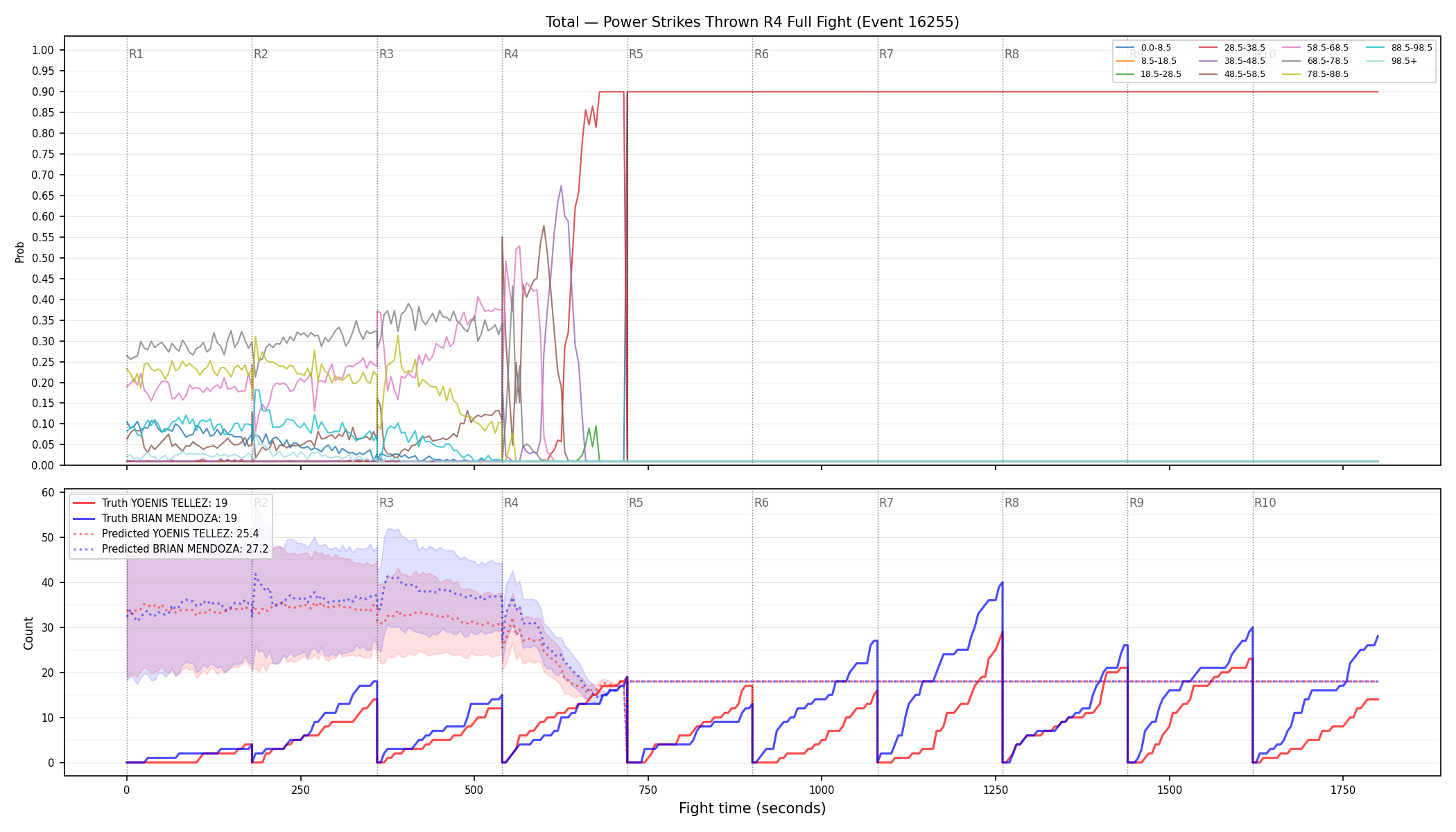Click the 1500 tick on the time axis
Screen dimensions: 1456x832
1170,790
